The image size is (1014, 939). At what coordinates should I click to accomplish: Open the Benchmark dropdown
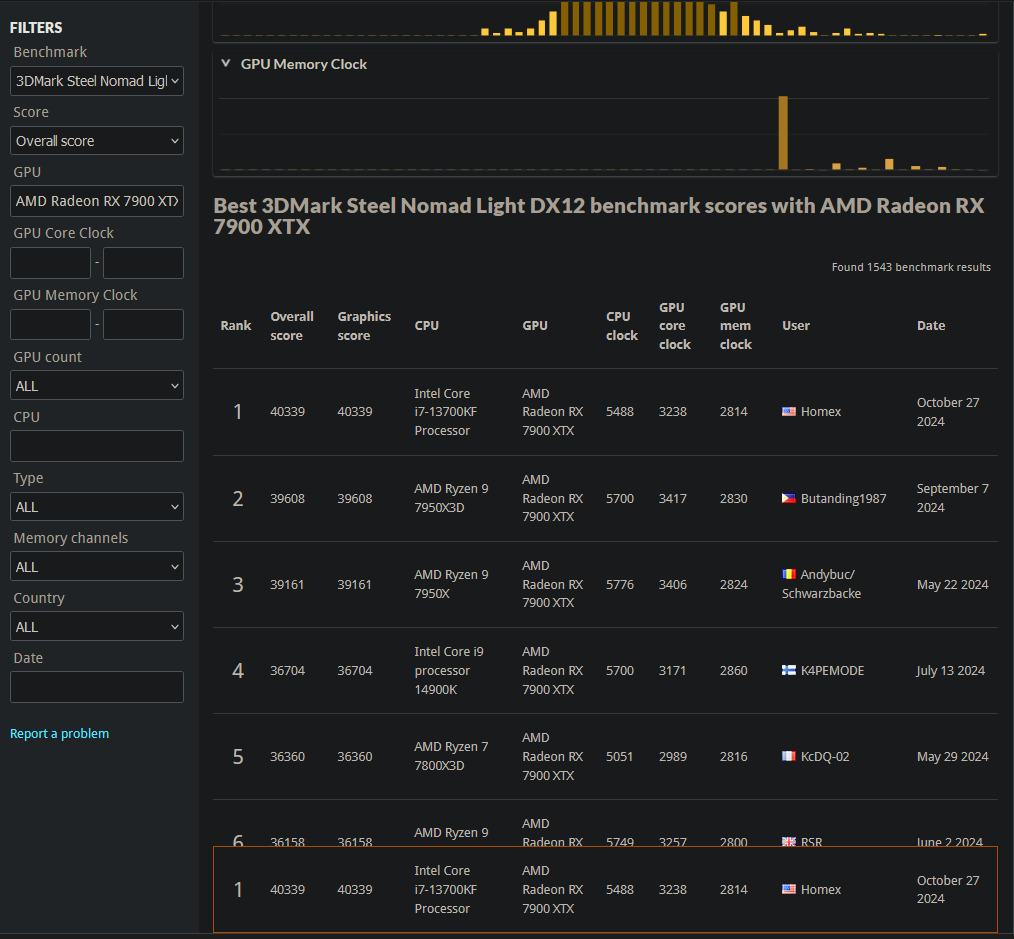tap(97, 81)
